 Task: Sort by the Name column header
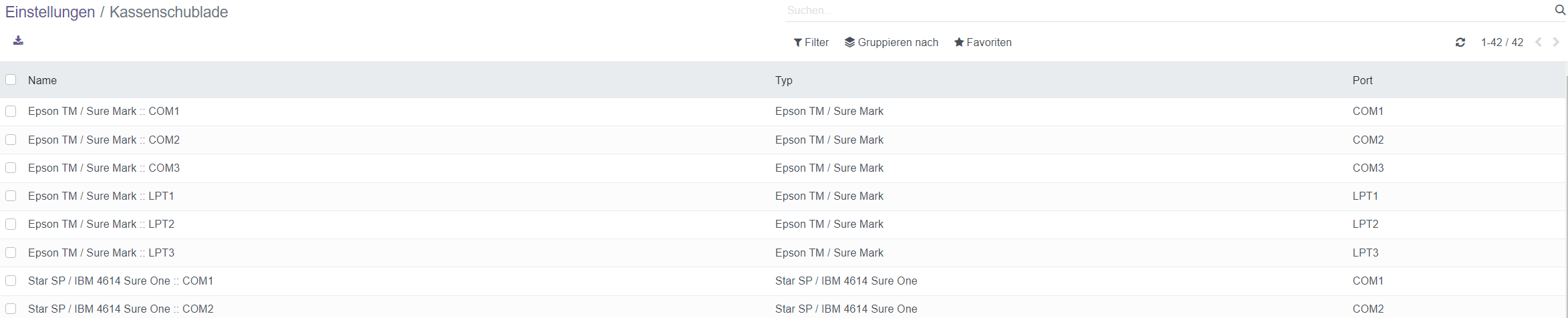(43, 80)
